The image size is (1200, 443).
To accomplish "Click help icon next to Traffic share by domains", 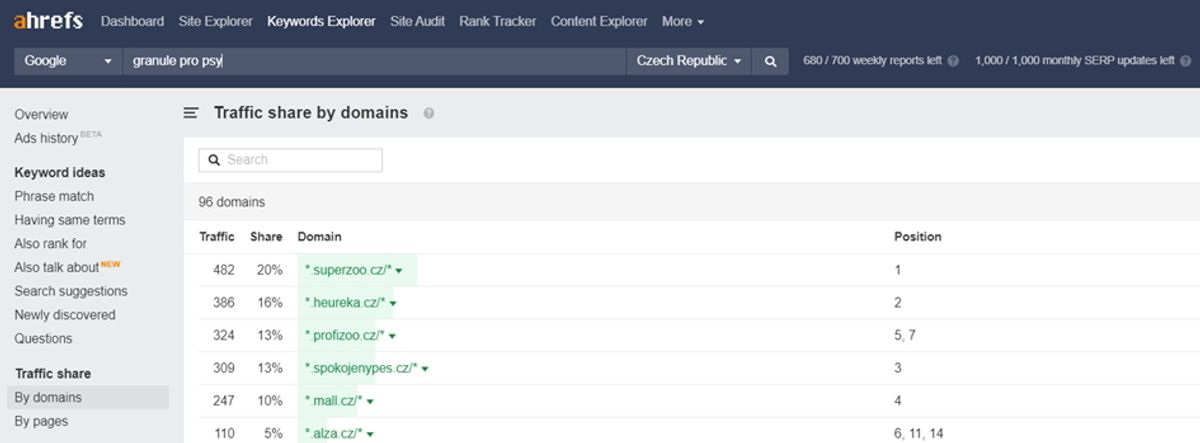I will (x=429, y=113).
